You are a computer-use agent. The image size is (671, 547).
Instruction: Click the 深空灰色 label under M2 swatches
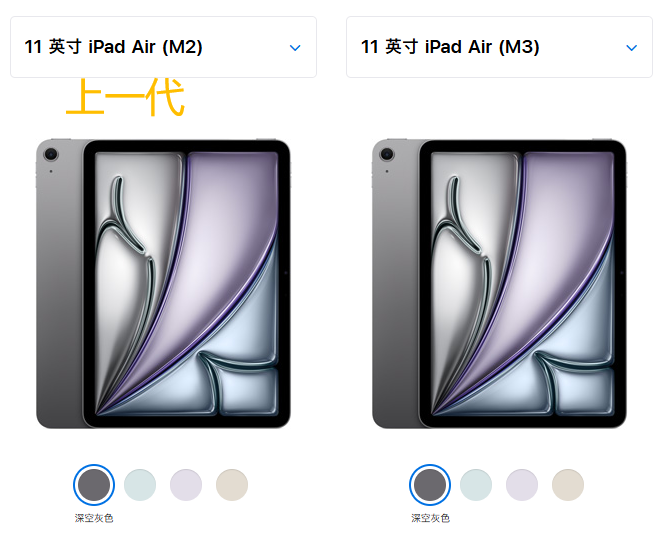(94, 518)
